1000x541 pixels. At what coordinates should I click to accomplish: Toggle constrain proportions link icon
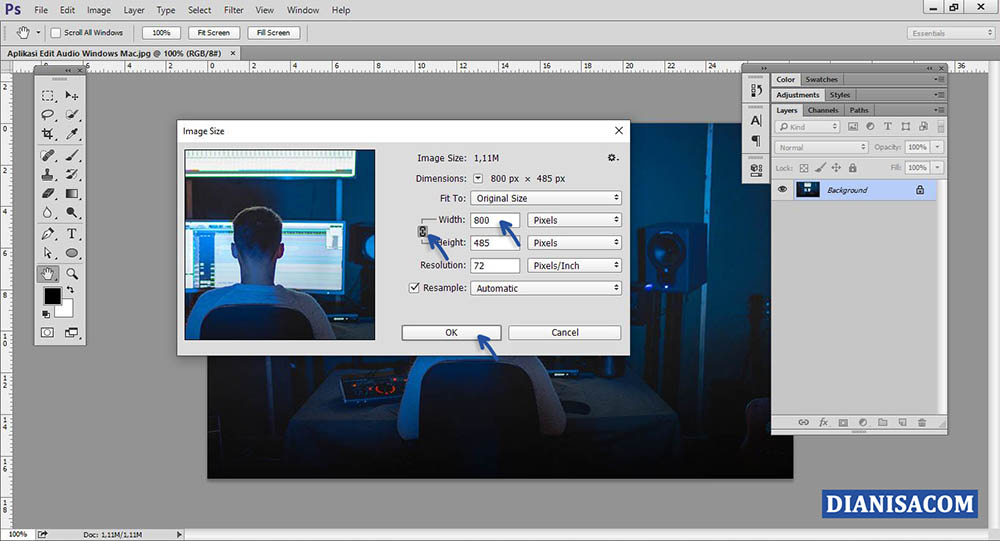click(x=422, y=231)
